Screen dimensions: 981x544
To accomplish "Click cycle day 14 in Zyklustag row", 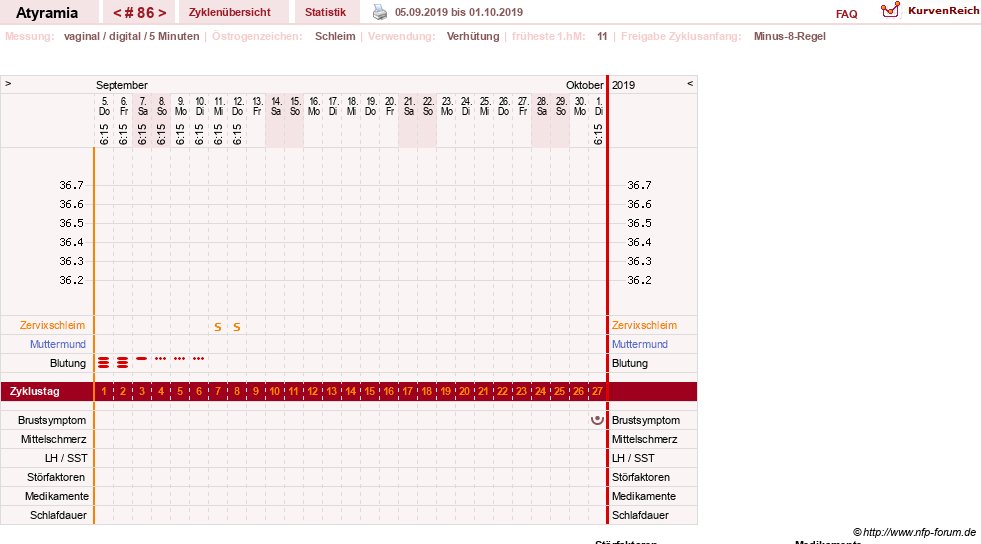I will 350,391.
